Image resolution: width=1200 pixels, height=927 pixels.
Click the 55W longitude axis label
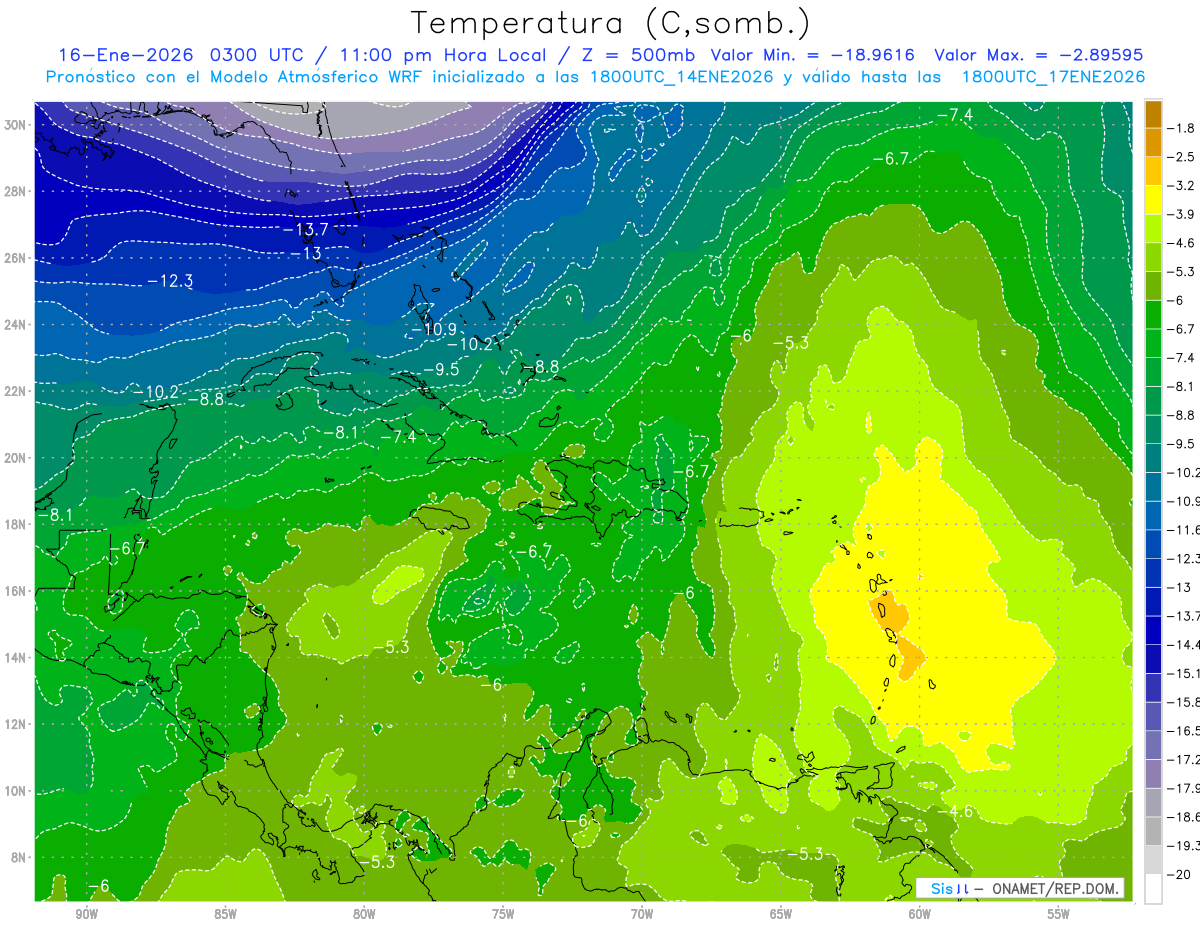coord(1059,915)
